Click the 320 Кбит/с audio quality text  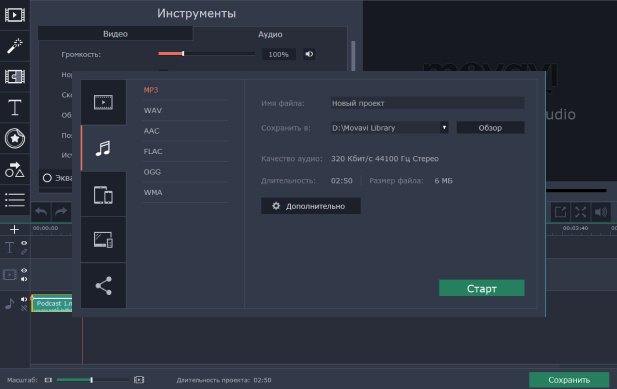click(x=385, y=159)
